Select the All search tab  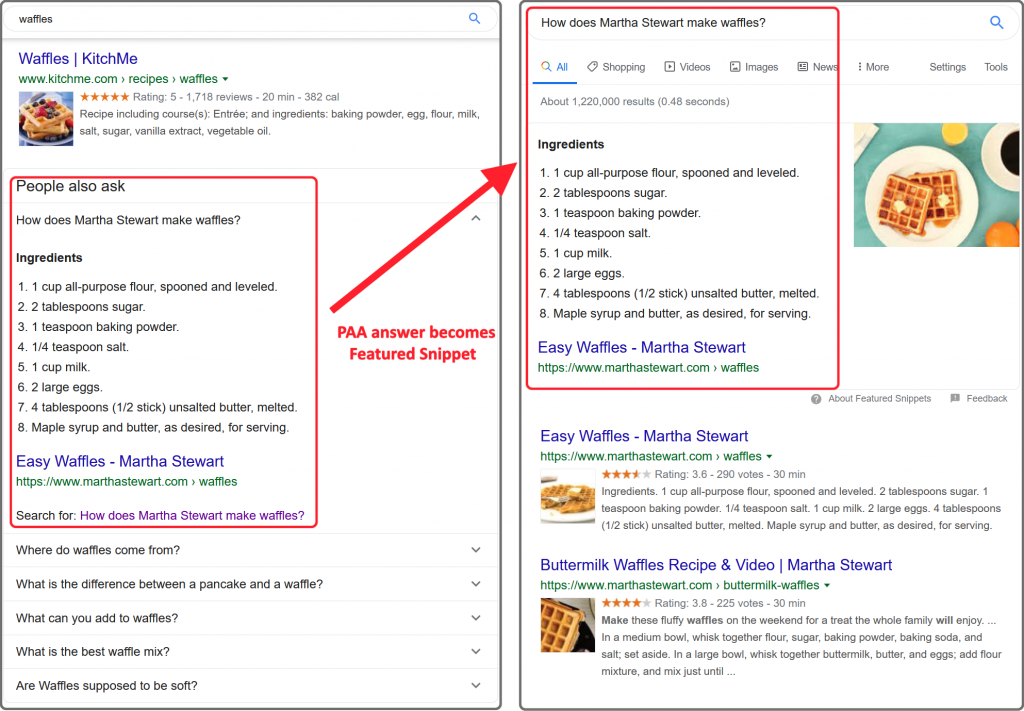pyautogui.click(x=554, y=67)
